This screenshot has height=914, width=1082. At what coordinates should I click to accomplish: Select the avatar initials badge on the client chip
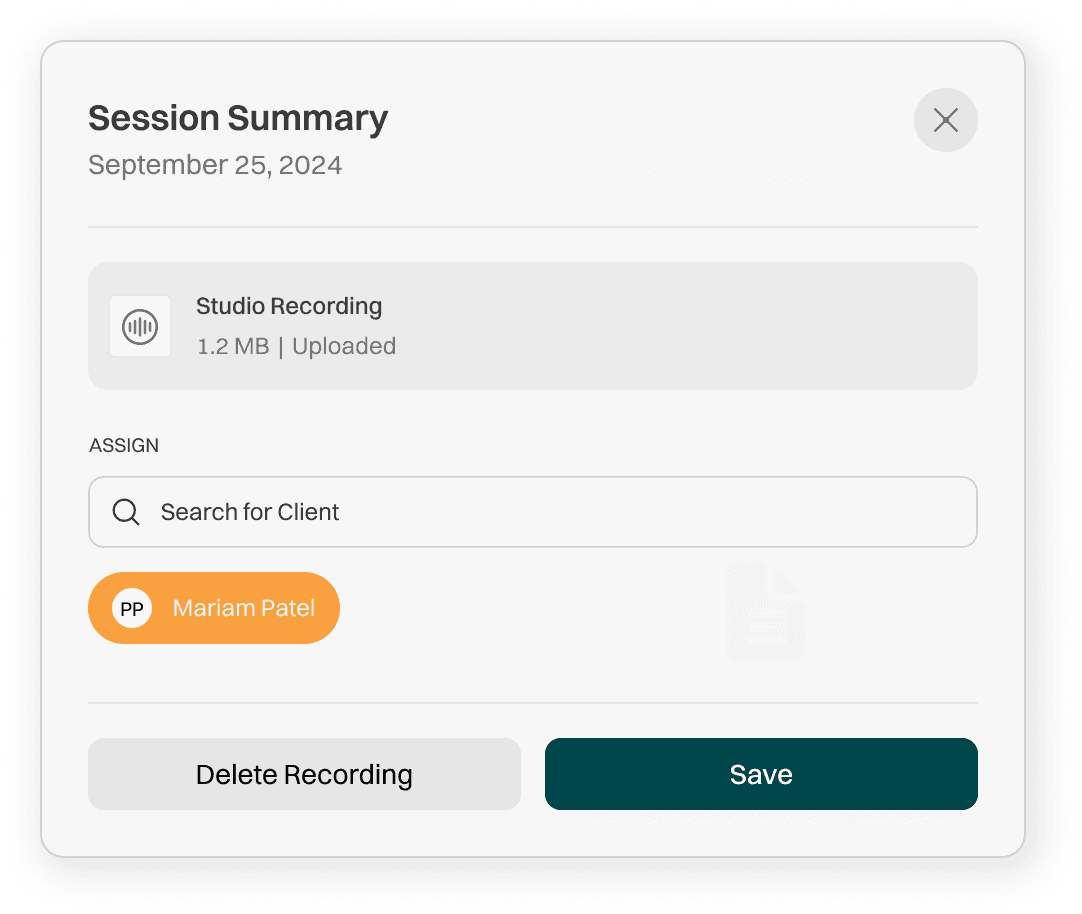(131, 607)
